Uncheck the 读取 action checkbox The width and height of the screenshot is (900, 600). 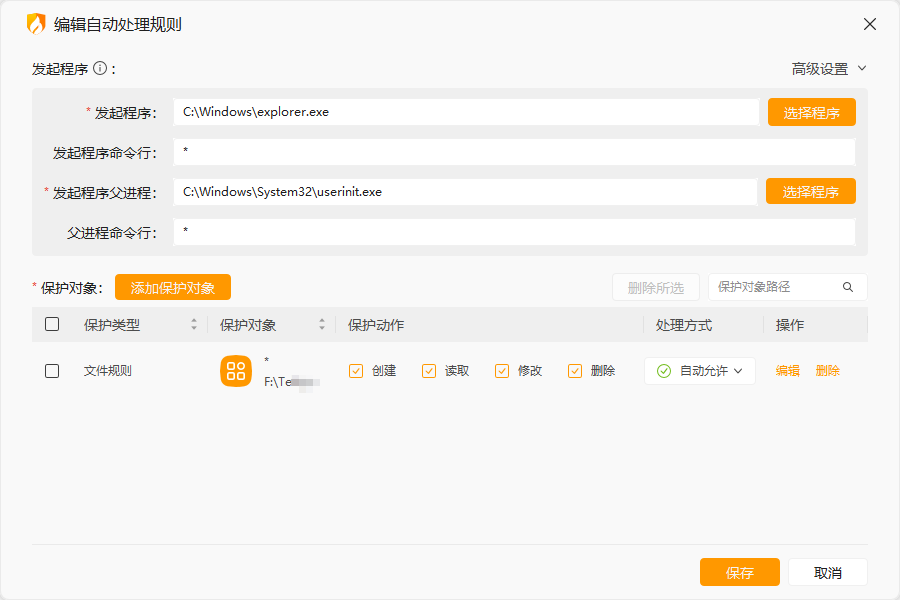[429, 371]
